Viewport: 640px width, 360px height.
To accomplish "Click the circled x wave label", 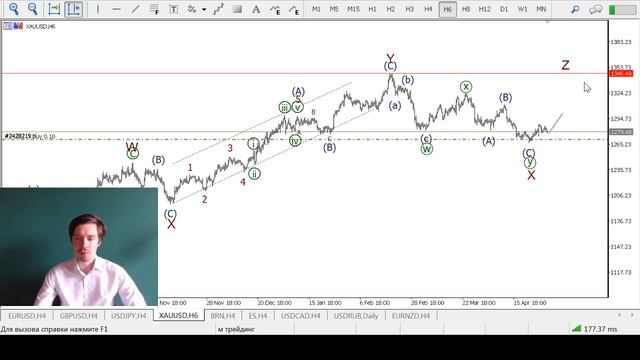I will pyautogui.click(x=466, y=87).
